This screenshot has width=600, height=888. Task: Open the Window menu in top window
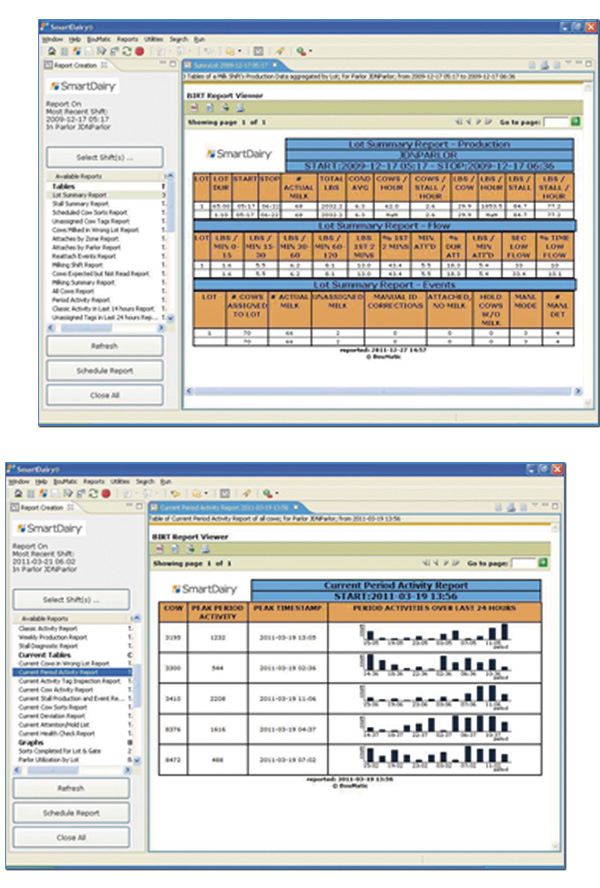click(x=53, y=40)
